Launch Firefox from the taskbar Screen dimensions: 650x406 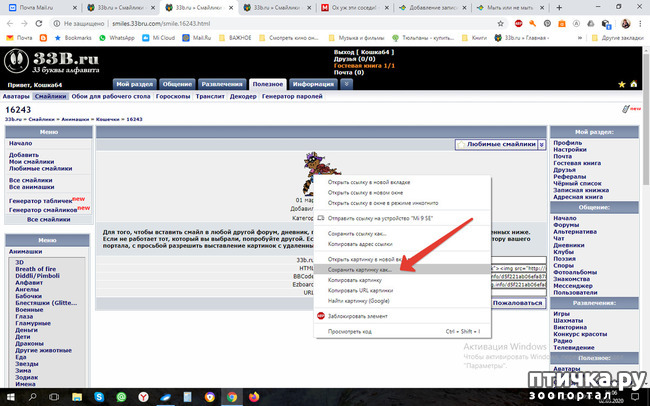pyautogui.click(x=254, y=397)
